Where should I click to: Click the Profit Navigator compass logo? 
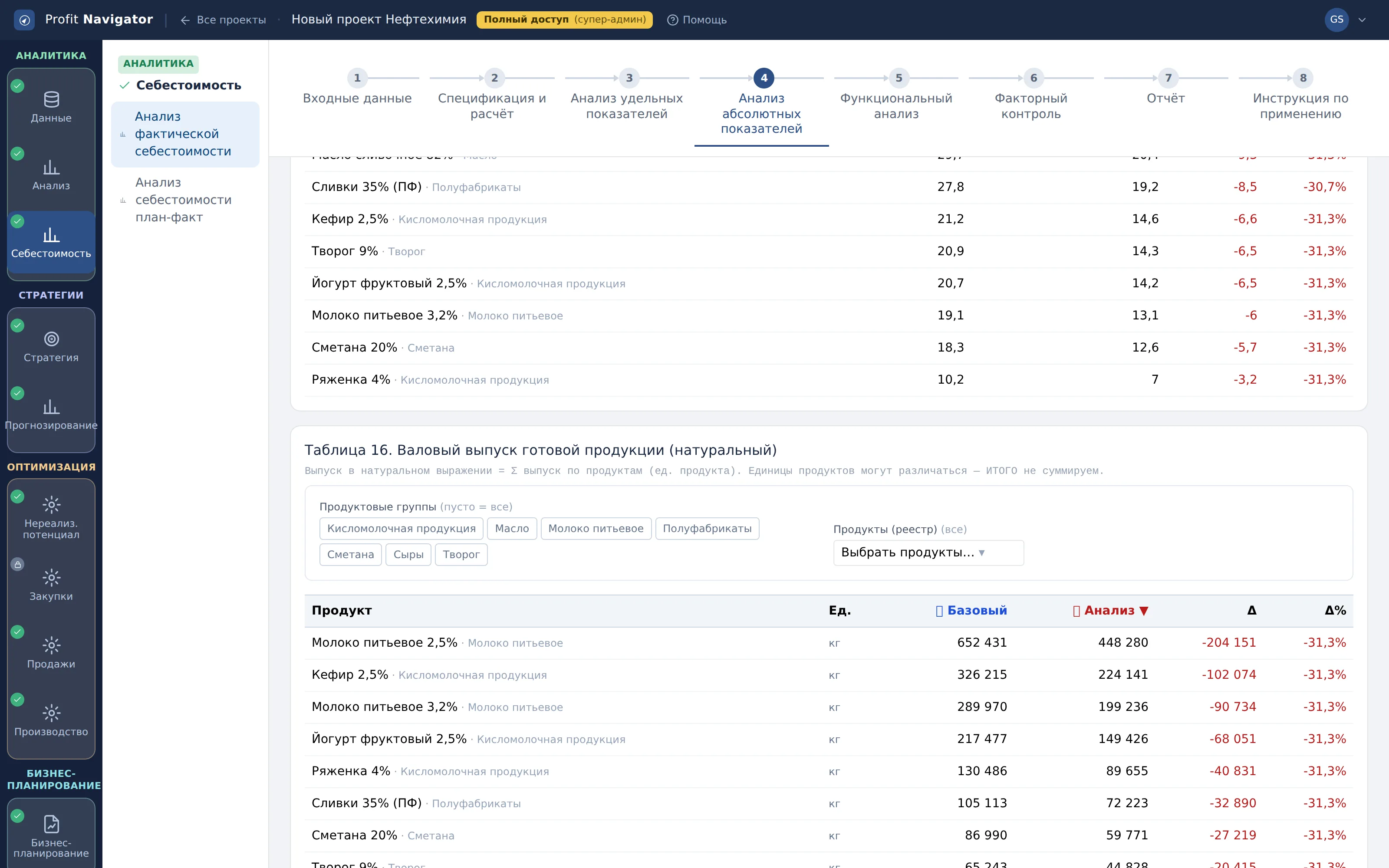click(24, 20)
